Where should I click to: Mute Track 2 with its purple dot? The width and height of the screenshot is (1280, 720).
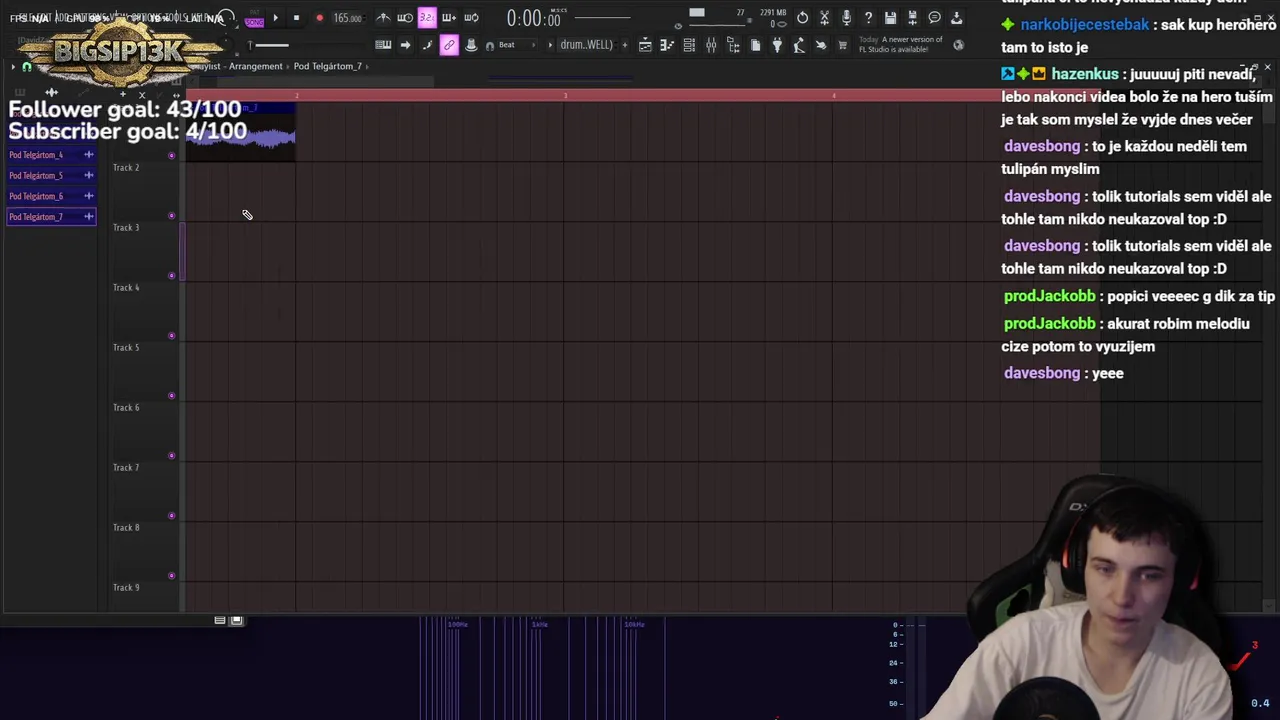(172, 216)
